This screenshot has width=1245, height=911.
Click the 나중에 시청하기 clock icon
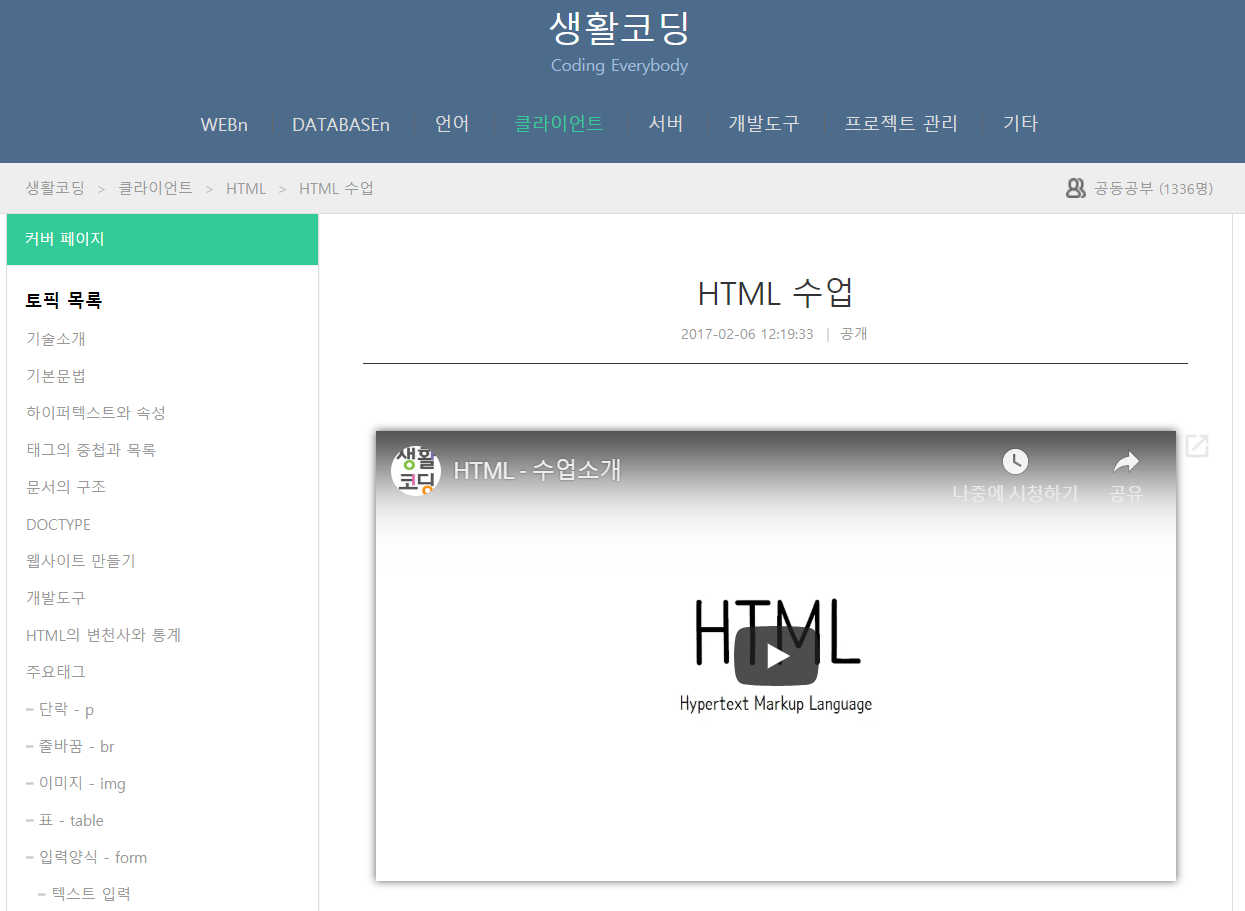coord(1015,461)
